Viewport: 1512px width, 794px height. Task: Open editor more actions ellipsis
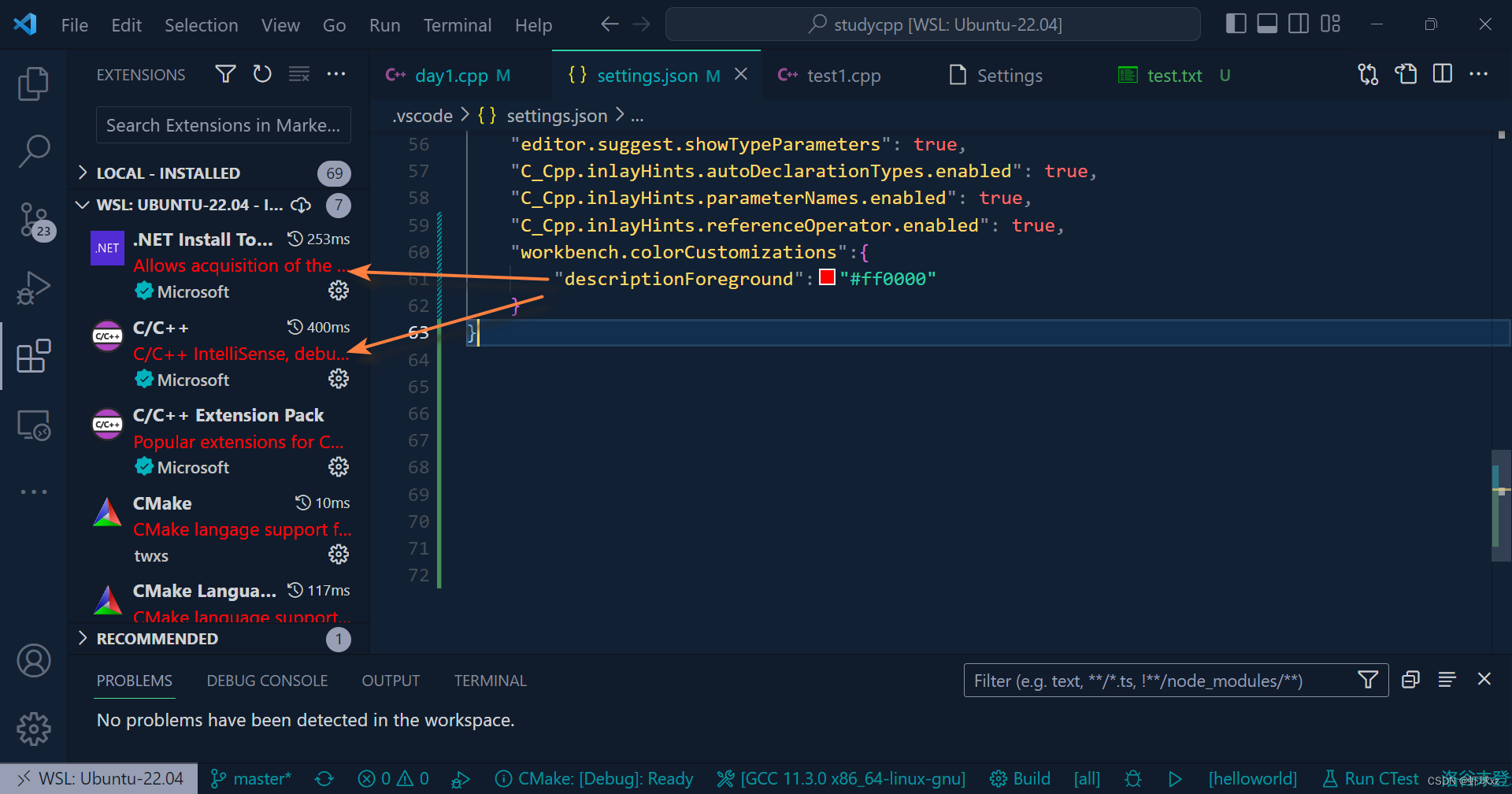coord(1479,74)
